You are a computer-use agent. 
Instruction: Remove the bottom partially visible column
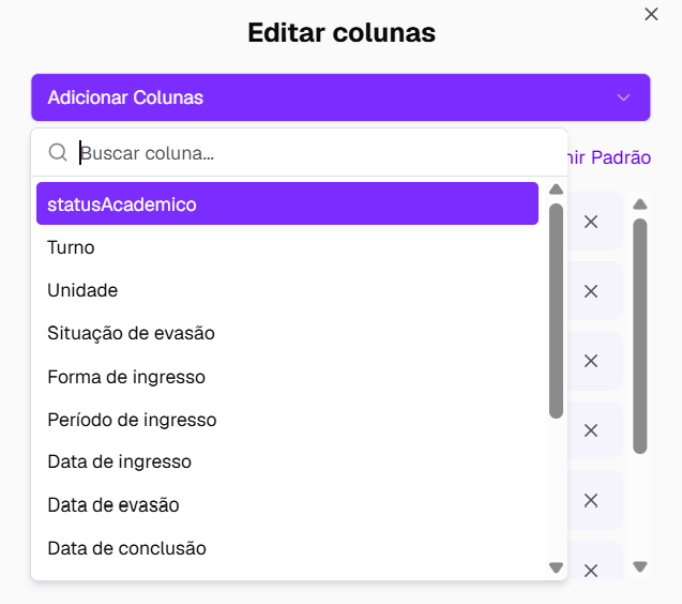pos(591,570)
